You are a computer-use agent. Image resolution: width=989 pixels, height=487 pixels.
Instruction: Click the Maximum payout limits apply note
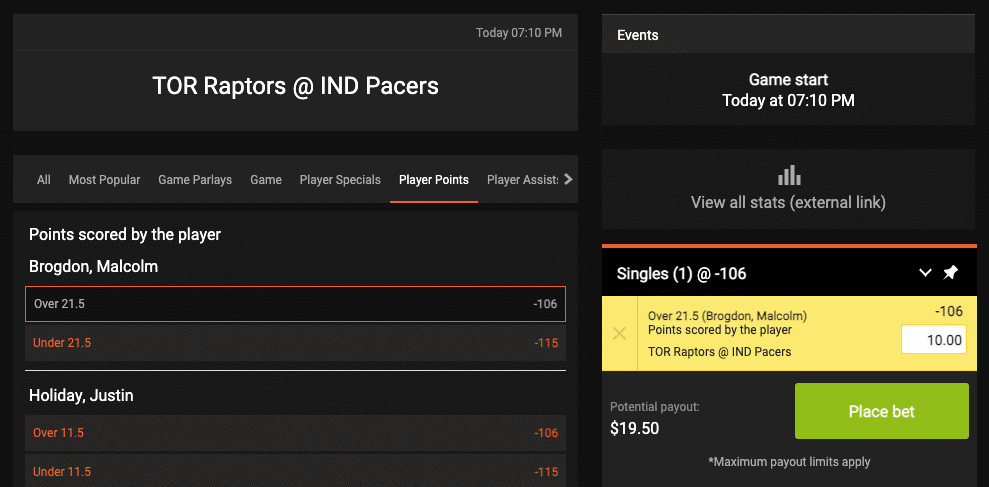tap(788, 462)
